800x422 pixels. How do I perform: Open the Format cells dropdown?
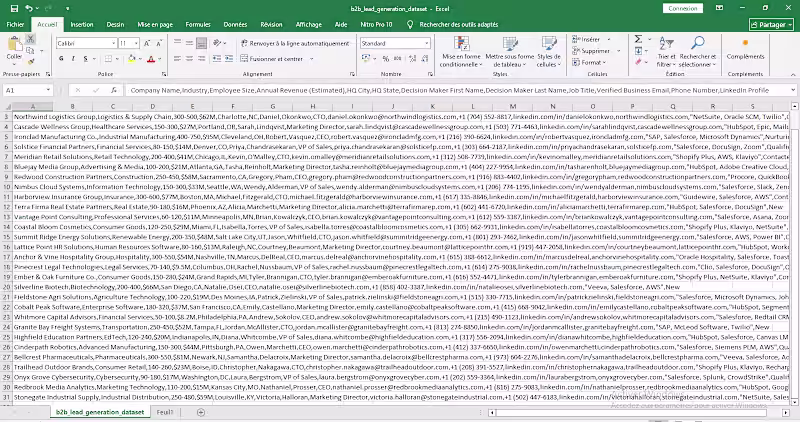pos(589,62)
